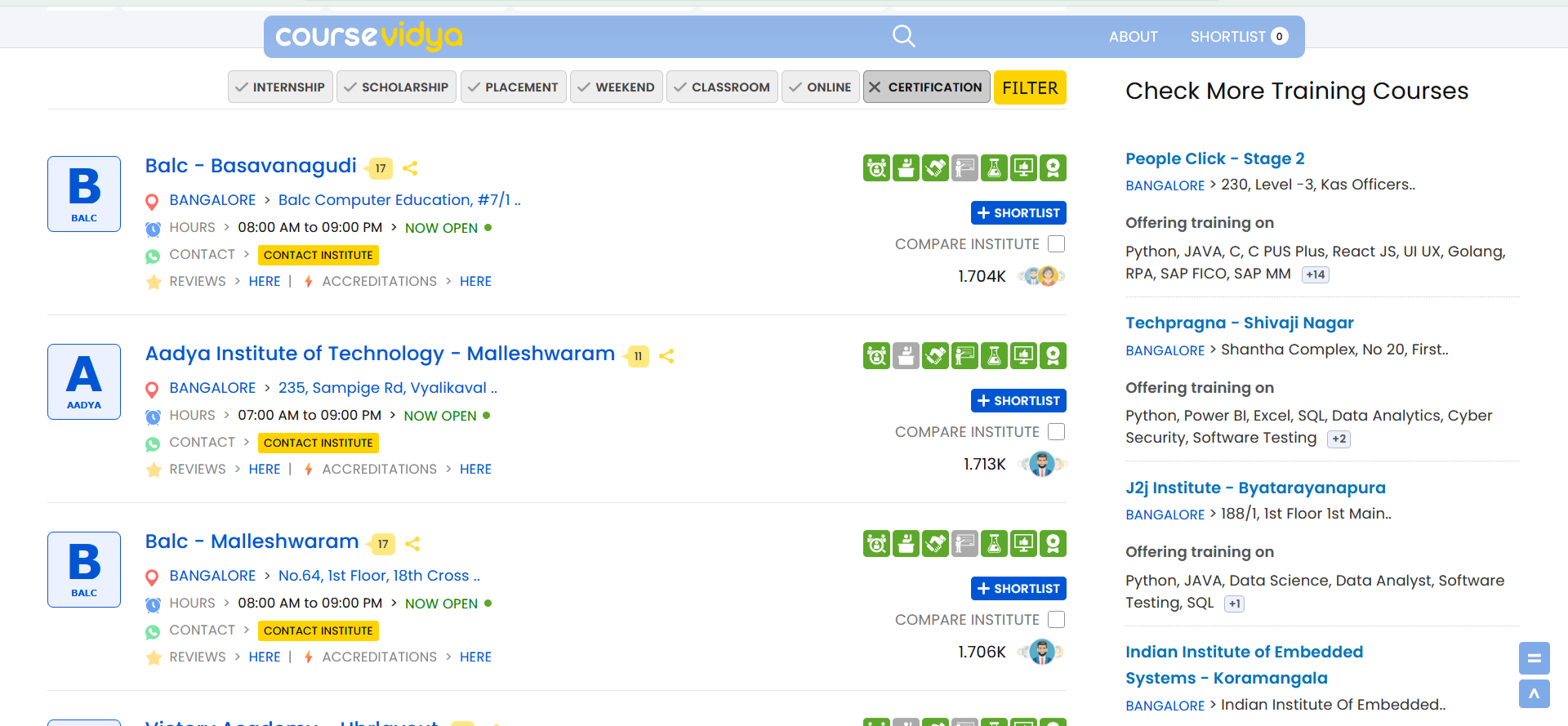Viewport: 1568px width, 726px height.
Task: Shortlist Balc - Basavanagudi
Action: pyautogui.click(x=1018, y=213)
